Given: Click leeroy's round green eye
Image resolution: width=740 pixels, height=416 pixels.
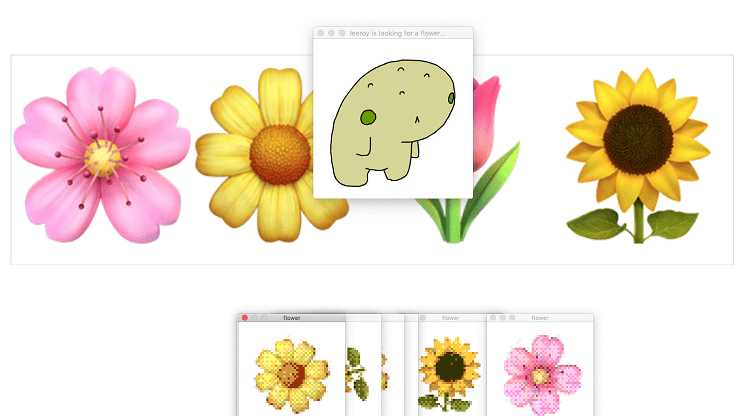Looking at the screenshot, I should [x=368, y=117].
